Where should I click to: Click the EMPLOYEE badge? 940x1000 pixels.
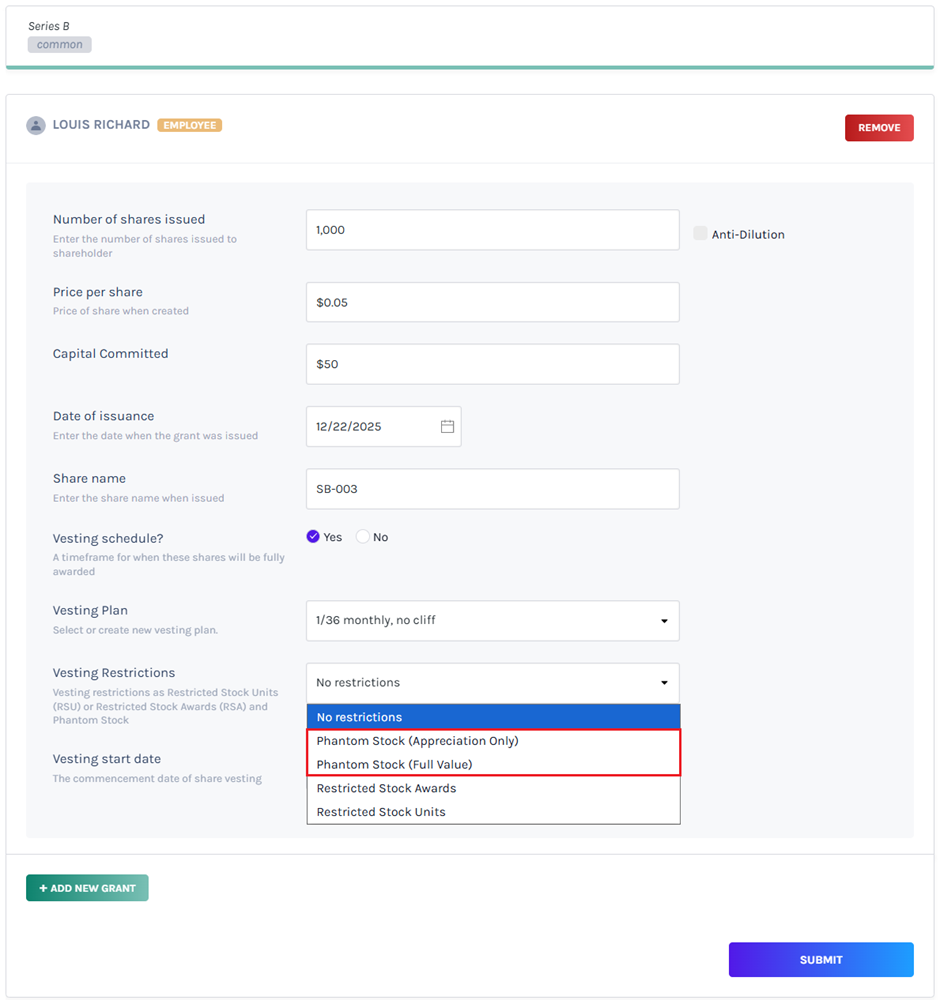189,124
